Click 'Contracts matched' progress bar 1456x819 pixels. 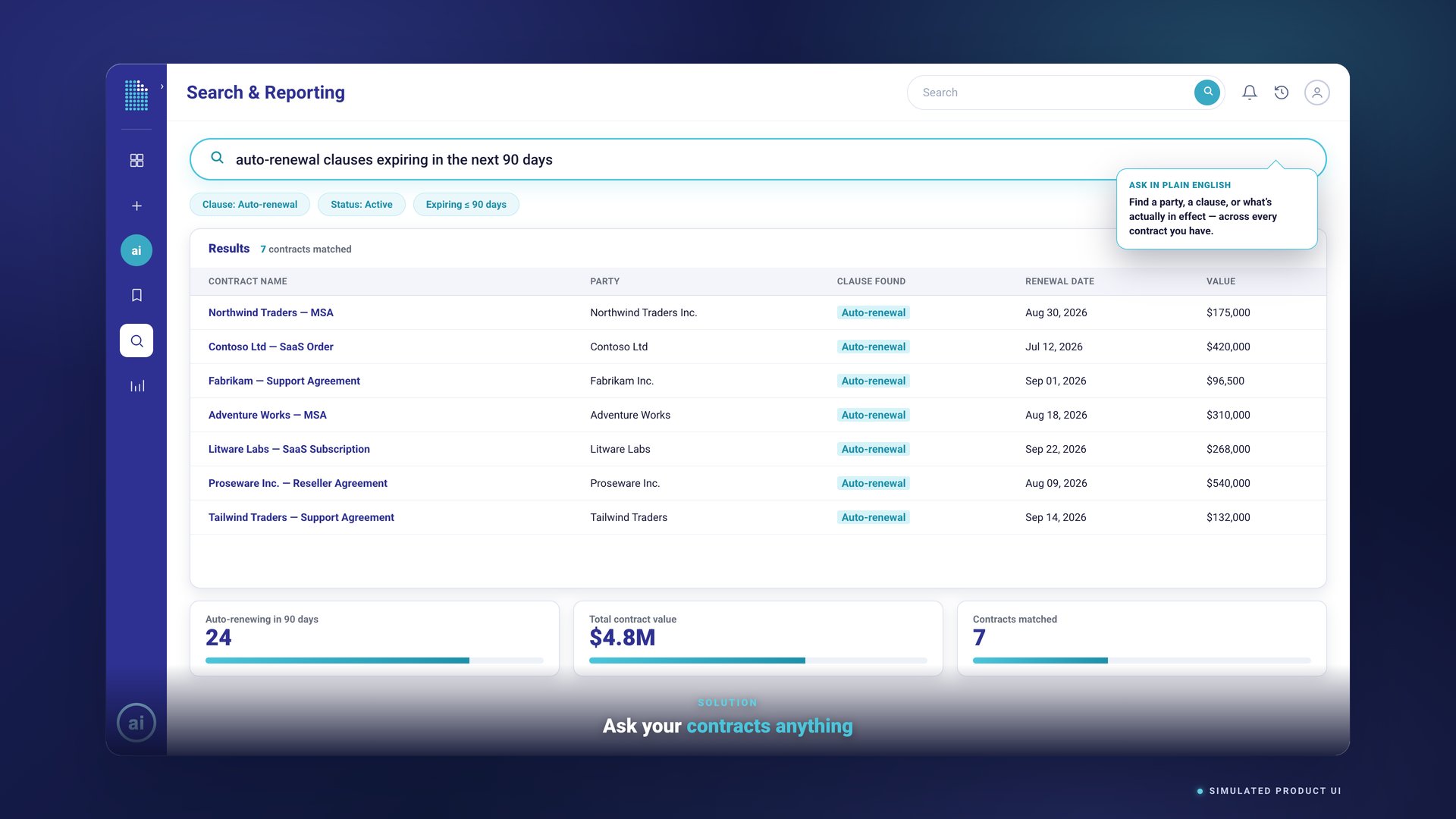(x=1141, y=661)
